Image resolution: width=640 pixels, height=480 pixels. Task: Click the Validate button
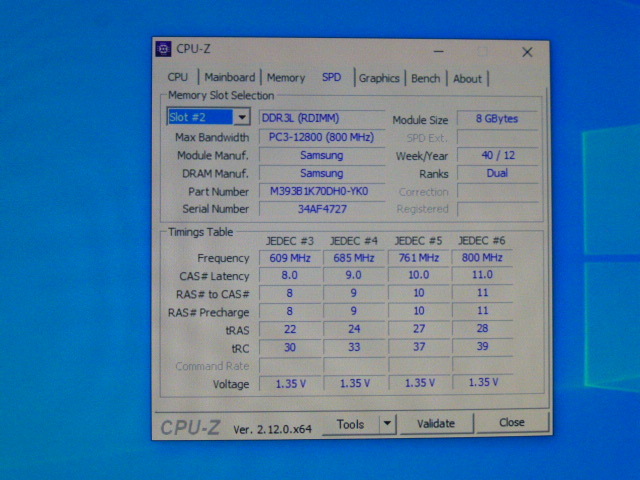tap(436, 424)
